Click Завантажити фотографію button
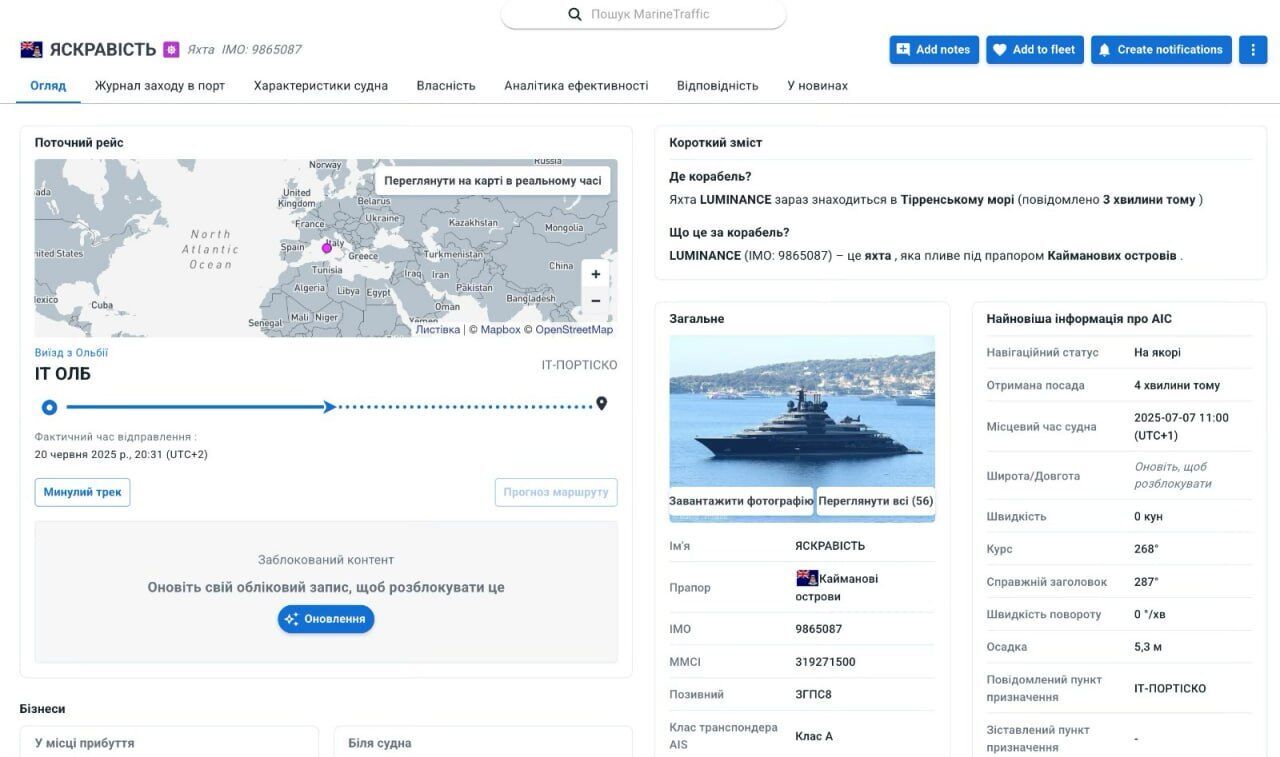This screenshot has height=757, width=1280. point(741,501)
